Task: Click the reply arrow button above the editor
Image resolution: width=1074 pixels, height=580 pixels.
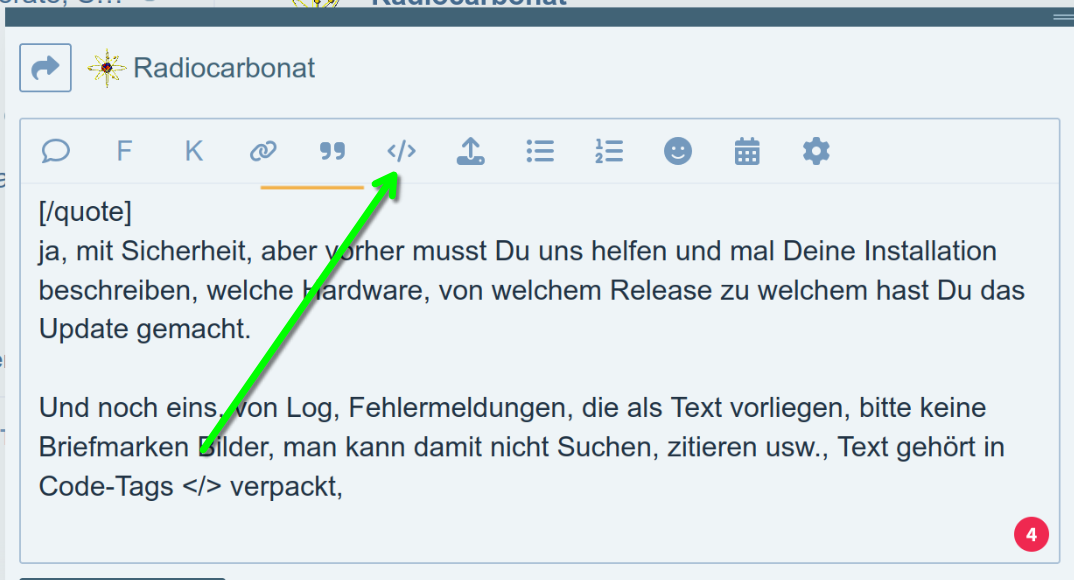Action: coord(45,68)
